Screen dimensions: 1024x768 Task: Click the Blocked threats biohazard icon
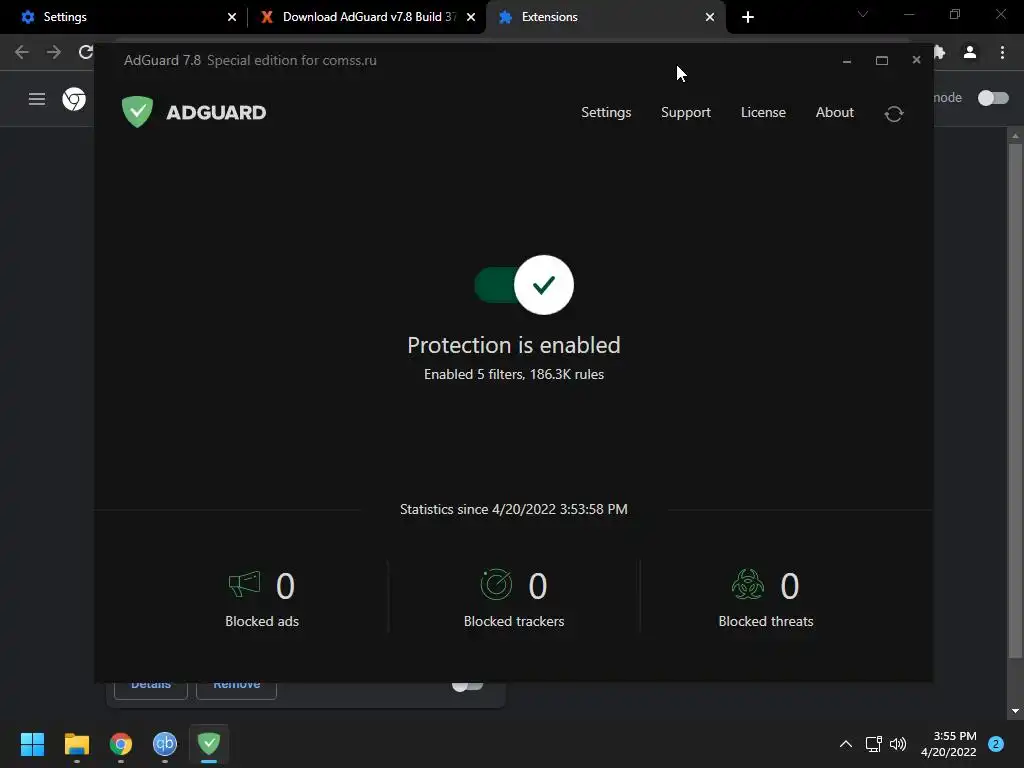(x=748, y=584)
